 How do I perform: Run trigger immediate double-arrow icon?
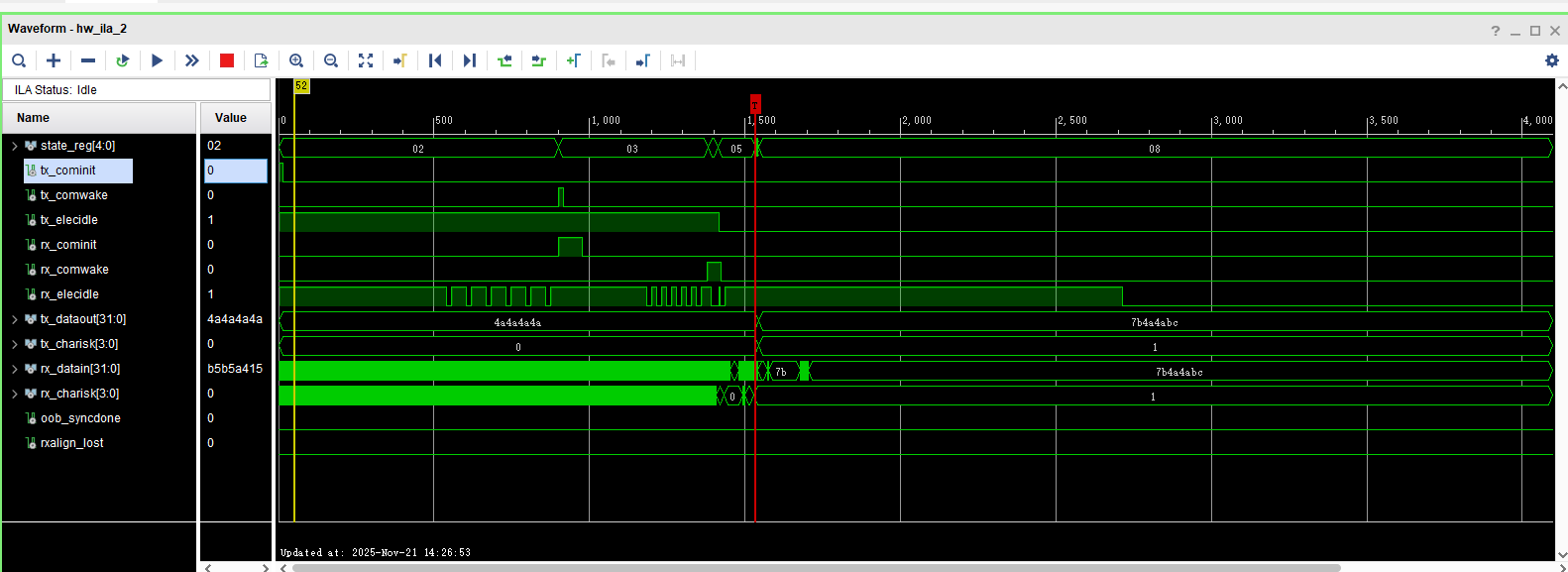(x=192, y=60)
